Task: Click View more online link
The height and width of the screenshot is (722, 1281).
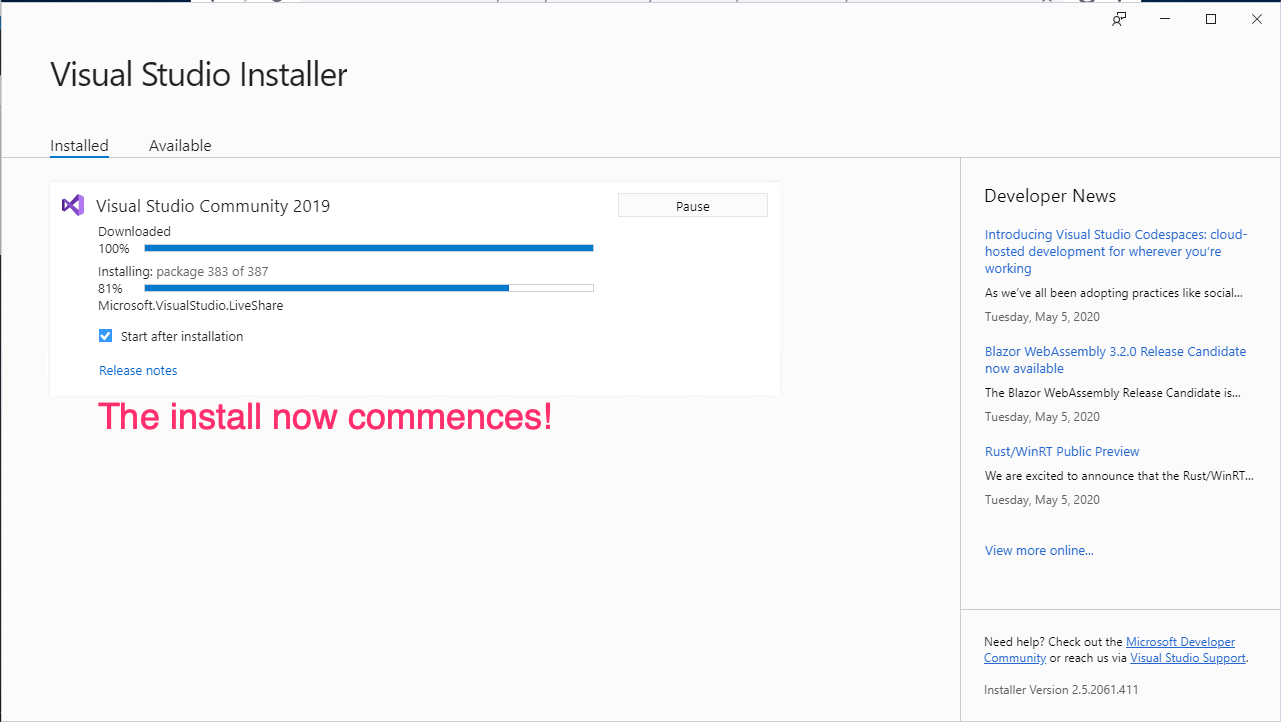Action: 1039,550
